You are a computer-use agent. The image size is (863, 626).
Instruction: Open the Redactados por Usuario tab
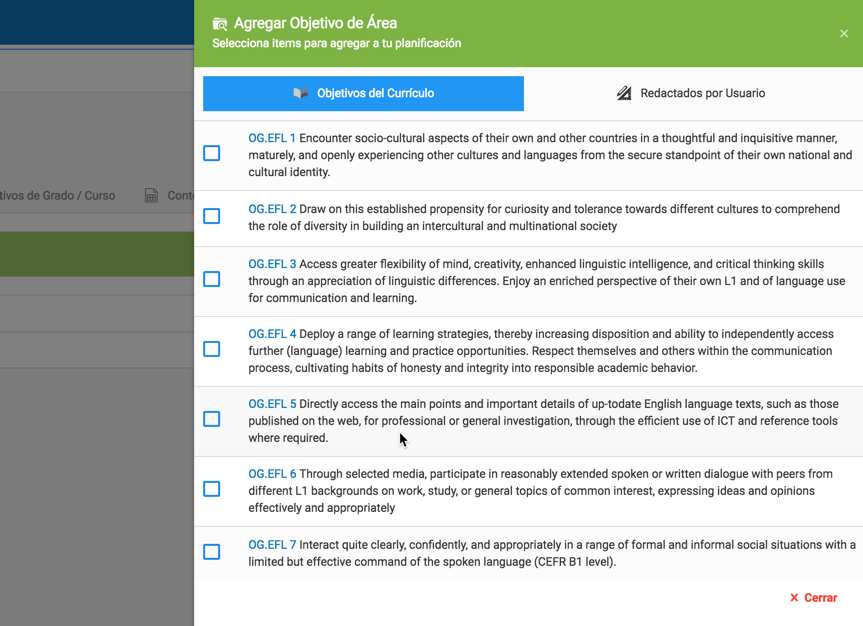(x=691, y=94)
